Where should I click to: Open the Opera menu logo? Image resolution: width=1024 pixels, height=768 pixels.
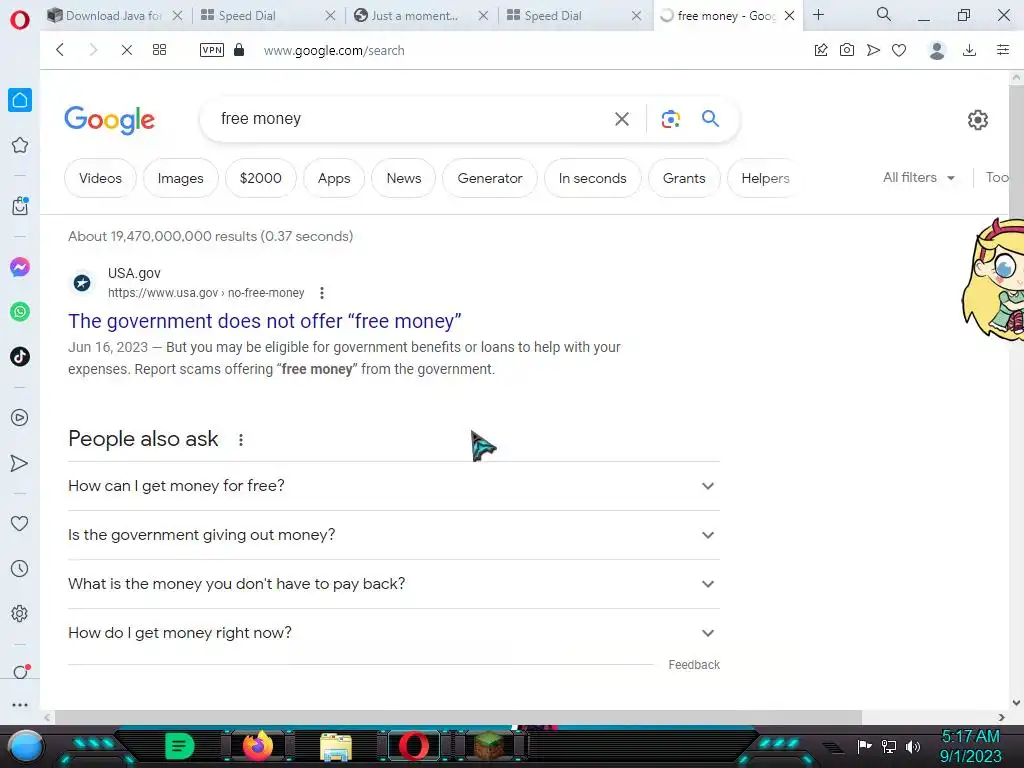tap(20, 20)
